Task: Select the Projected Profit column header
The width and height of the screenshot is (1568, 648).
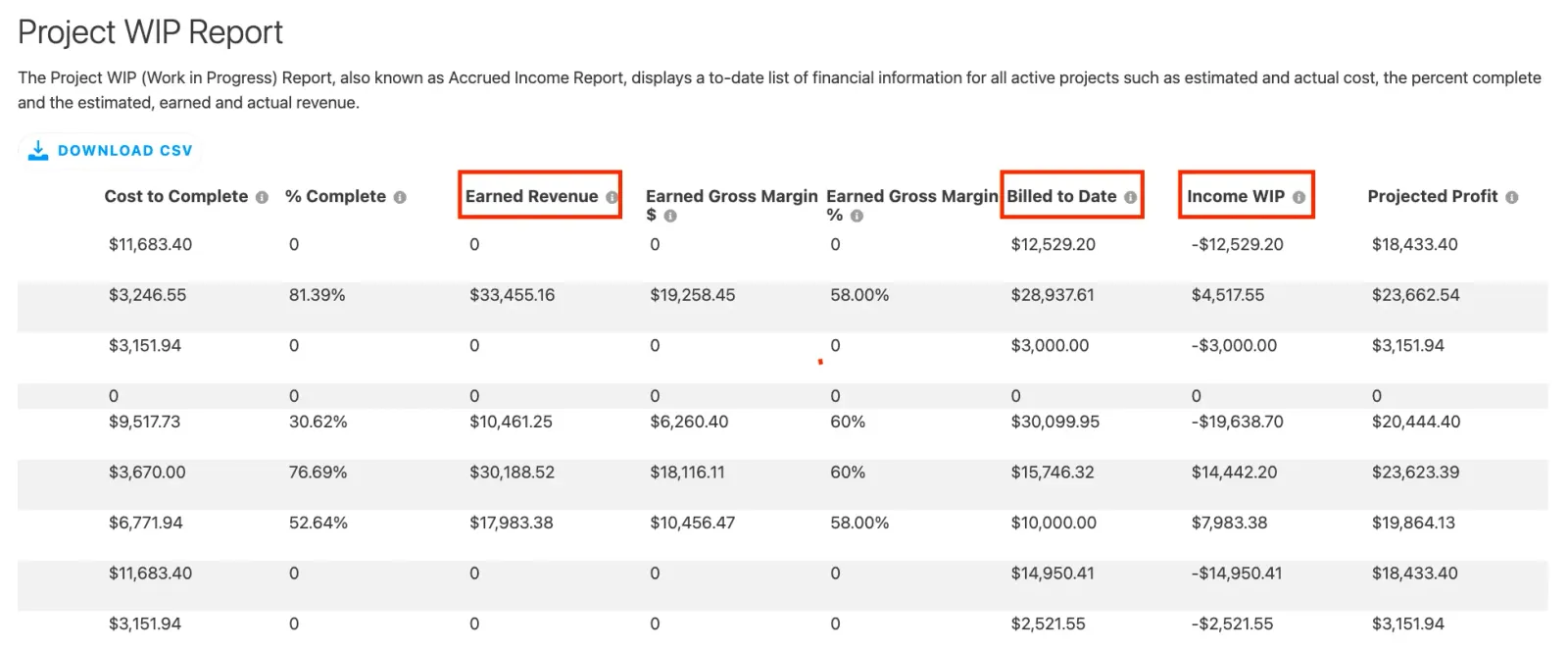Action: pos(1432,196)
